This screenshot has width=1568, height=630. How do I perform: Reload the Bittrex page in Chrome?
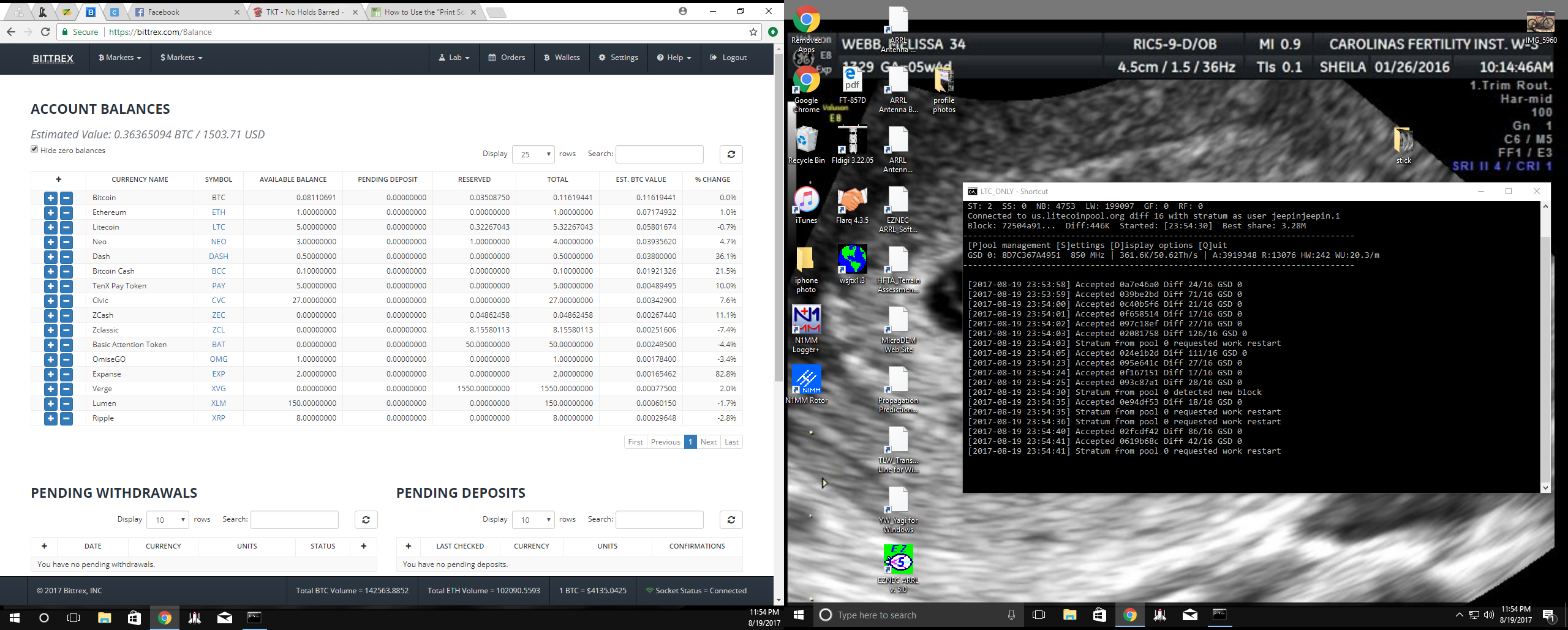click(x=45, y=32)
